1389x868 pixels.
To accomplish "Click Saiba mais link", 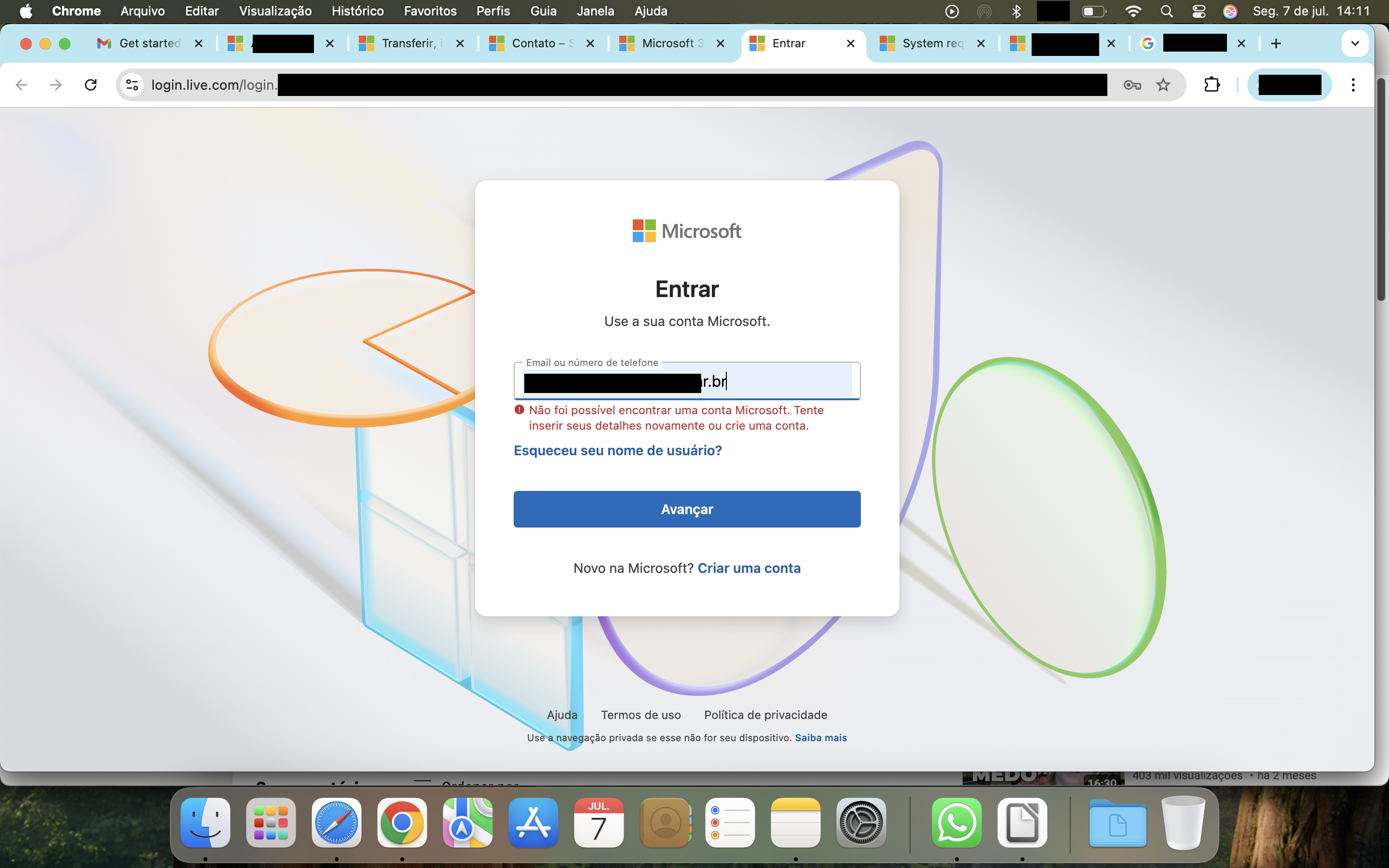I will pos(821,738).
